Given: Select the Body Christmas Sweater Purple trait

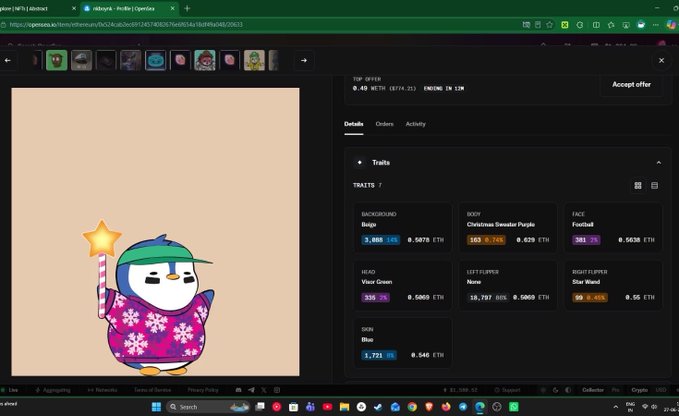Looking at the screenshot, I should tap(508, 227).
